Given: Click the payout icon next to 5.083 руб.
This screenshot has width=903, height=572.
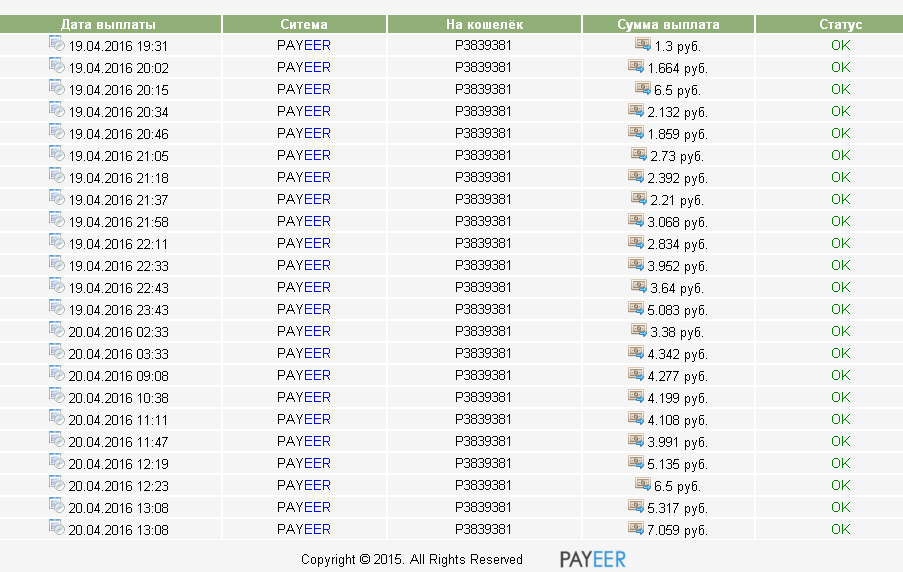Looking at the screenshot, I should point(636,308).
